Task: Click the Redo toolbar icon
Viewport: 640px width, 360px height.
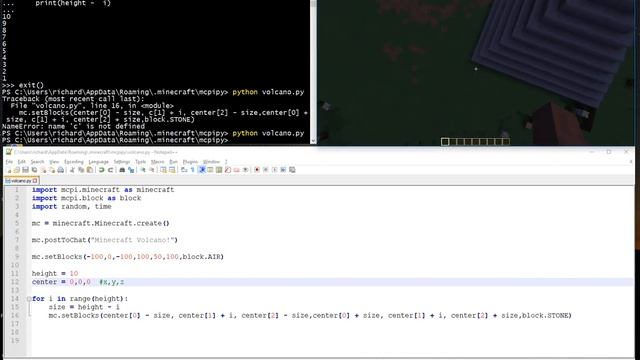Action: 110,170
